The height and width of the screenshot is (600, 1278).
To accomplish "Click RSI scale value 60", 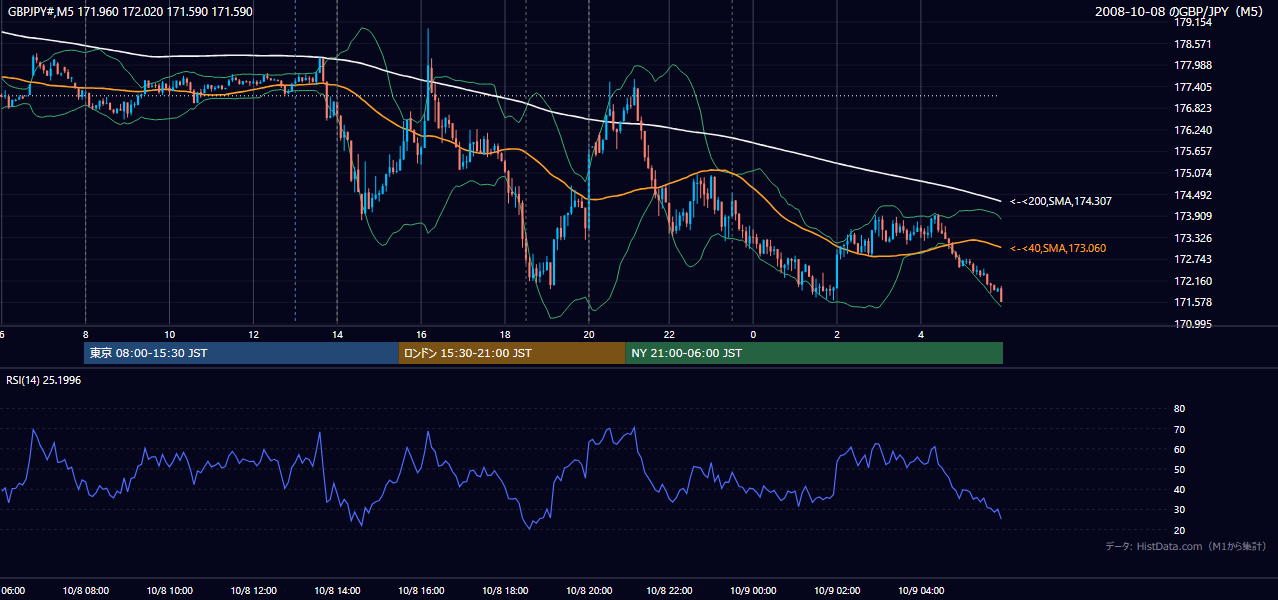I will click(x=1179, y=449).
